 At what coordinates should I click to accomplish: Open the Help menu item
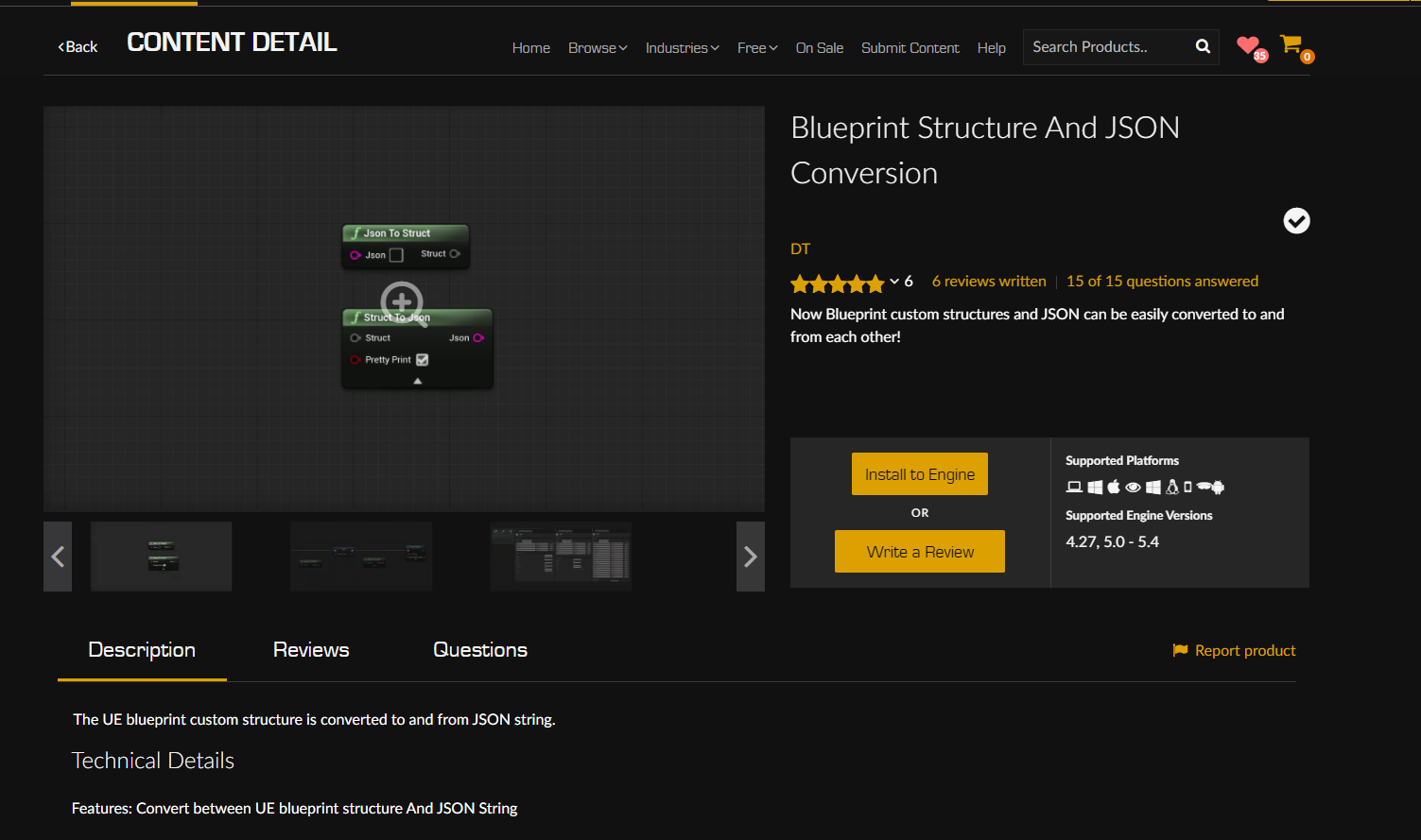(x=992, y=48)
